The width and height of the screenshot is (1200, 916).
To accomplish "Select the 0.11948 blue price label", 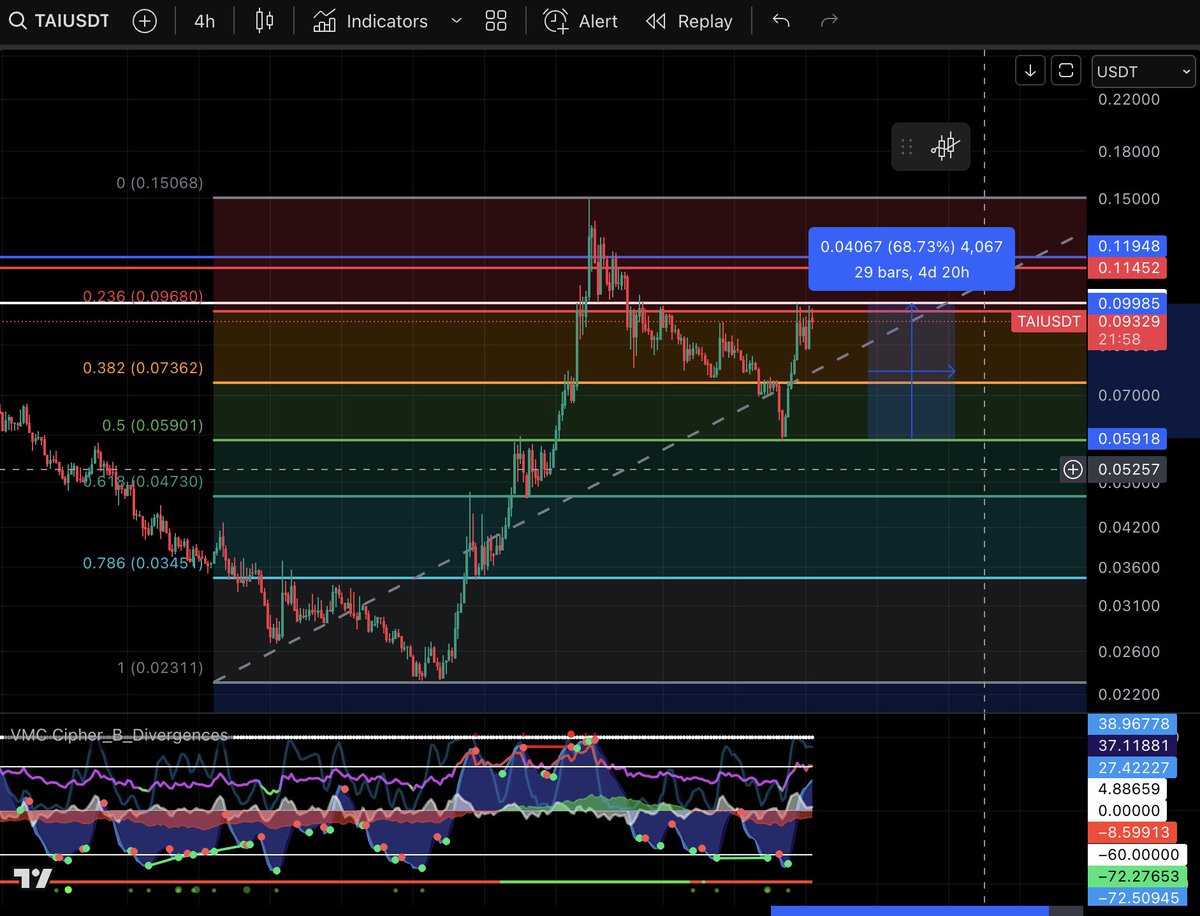I will (x=1128, y=245).
